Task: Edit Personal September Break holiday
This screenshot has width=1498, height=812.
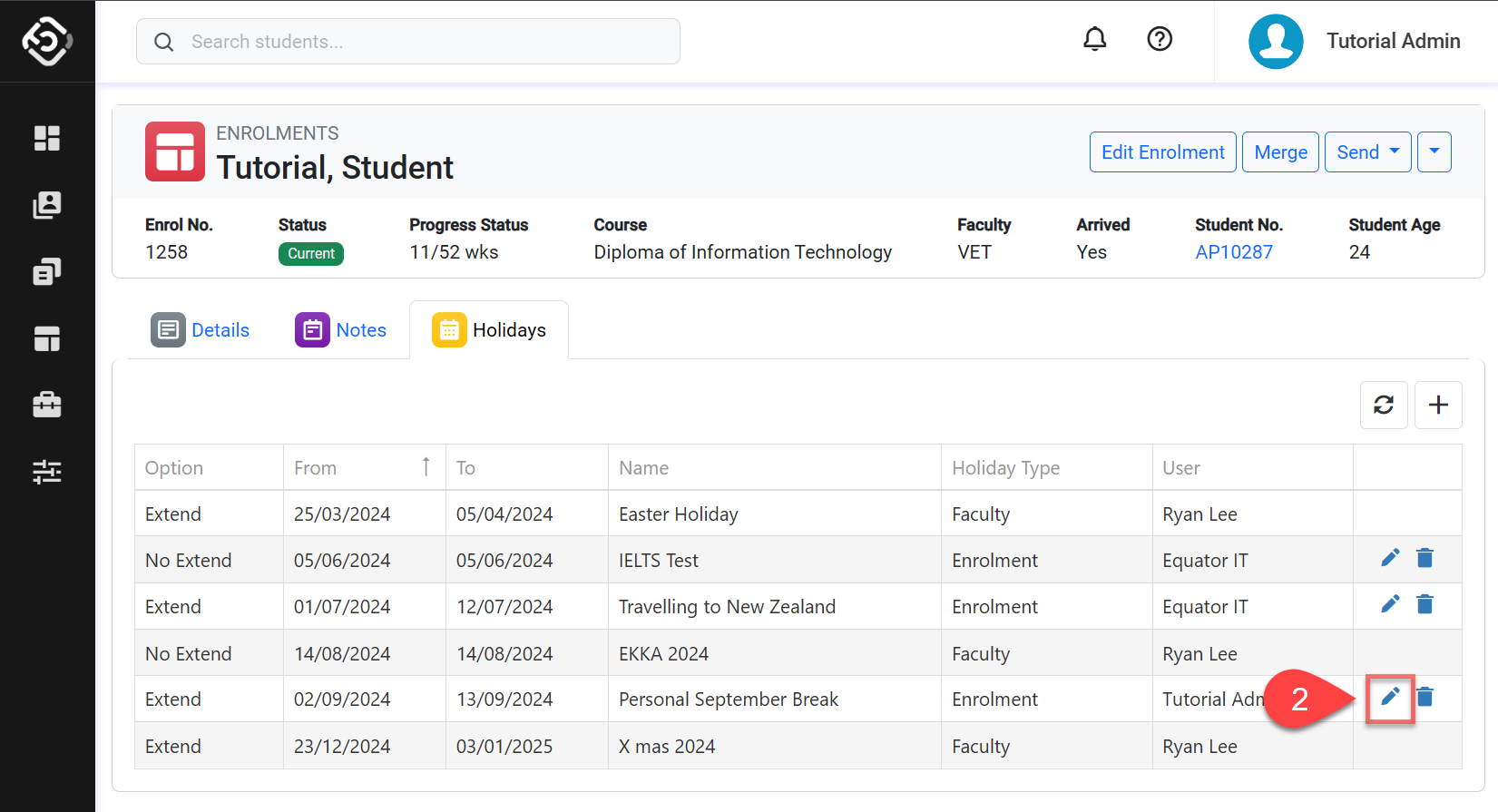Action: [x=1390, y=698]
